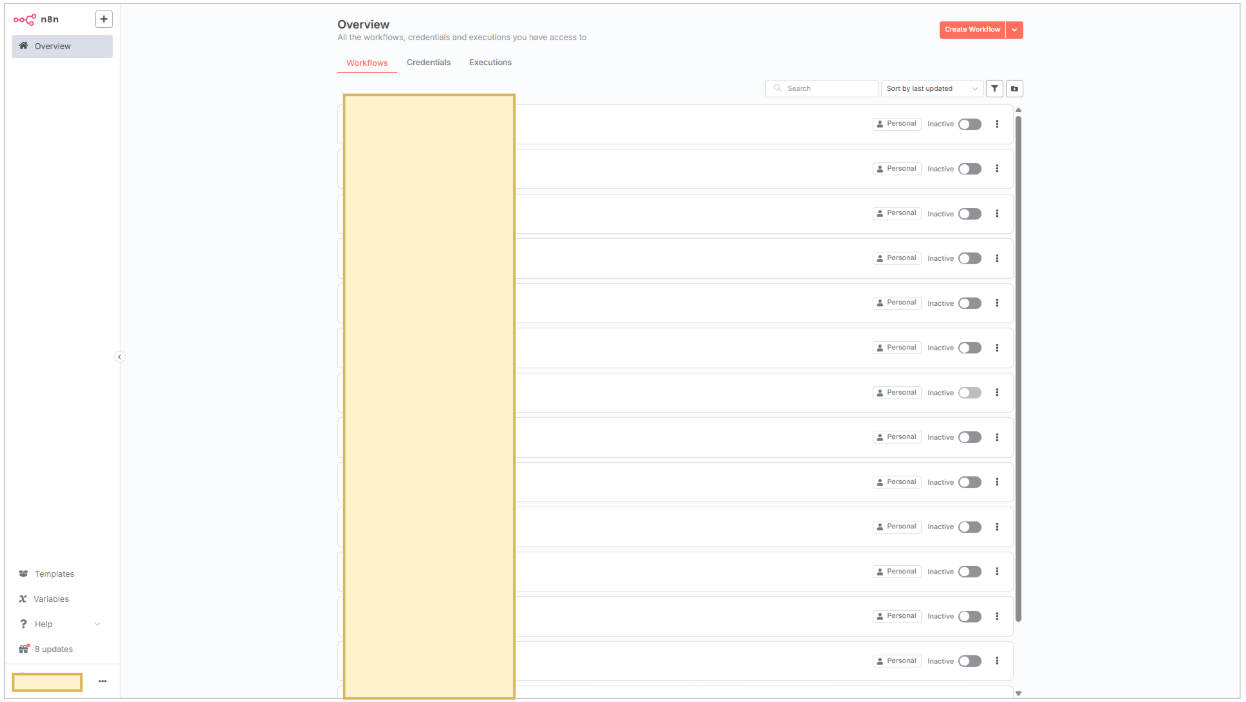Switch to the Credentials tab
Screen dimensions: 1246x702
428,63
